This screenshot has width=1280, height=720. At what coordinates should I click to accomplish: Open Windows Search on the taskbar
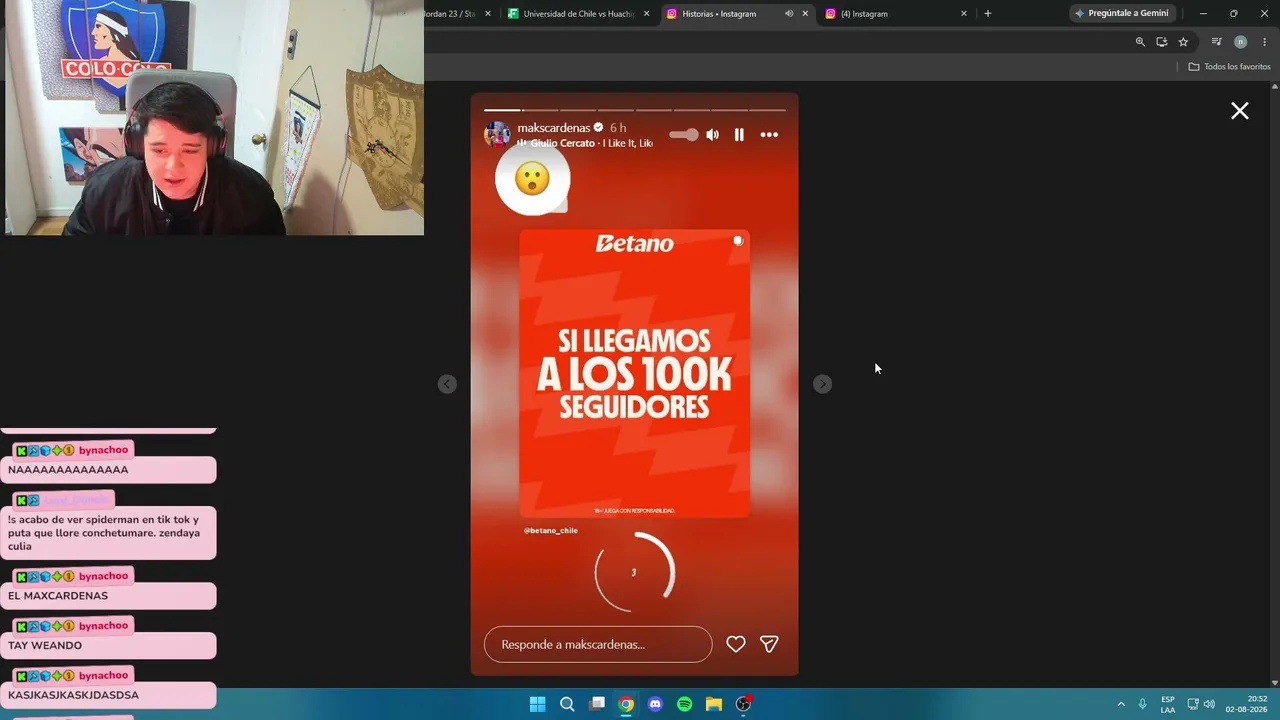point(567,704)
